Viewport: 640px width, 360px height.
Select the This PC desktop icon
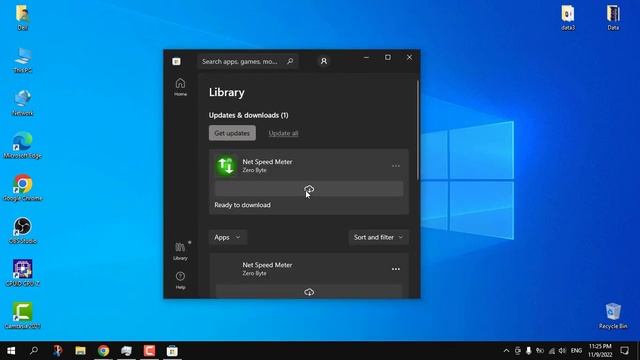point(22,60)
